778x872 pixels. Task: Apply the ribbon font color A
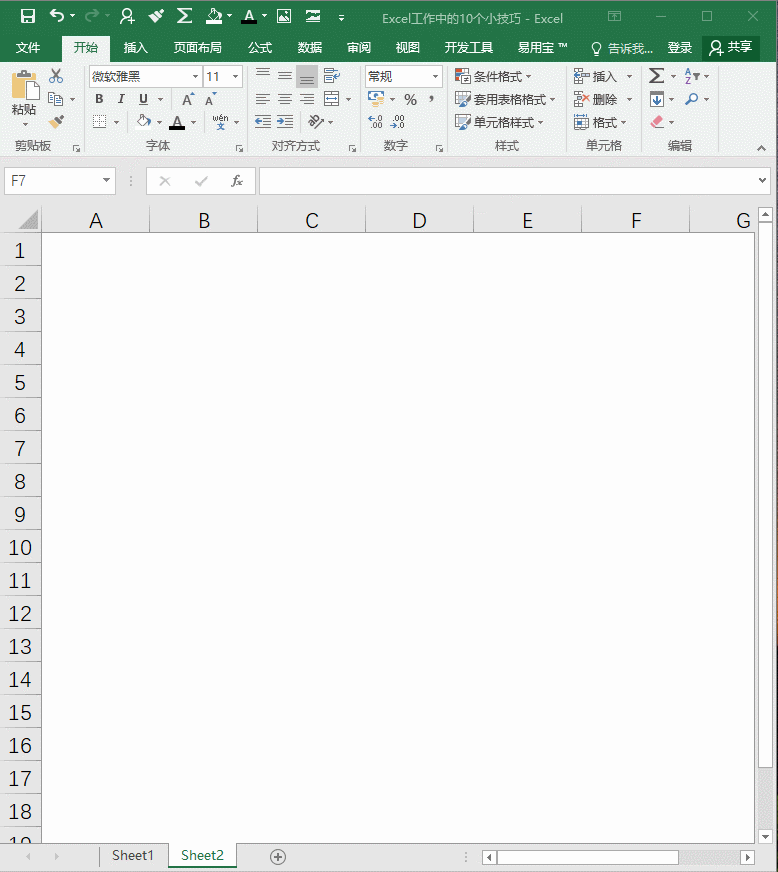177,122
